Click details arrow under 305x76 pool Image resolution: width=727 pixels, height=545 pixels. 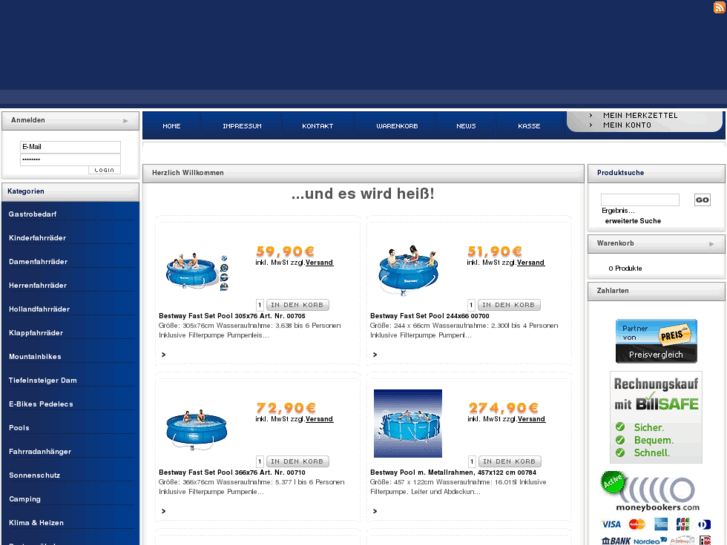pyautogui.click(x=163, y=354)
